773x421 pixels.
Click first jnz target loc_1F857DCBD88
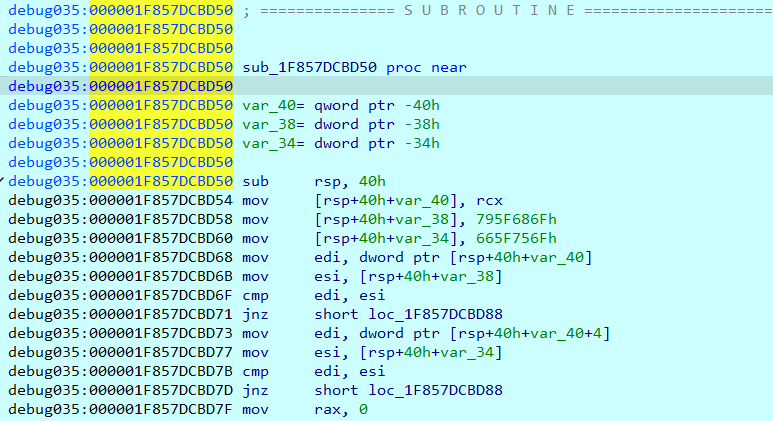[x=435, y=315]
